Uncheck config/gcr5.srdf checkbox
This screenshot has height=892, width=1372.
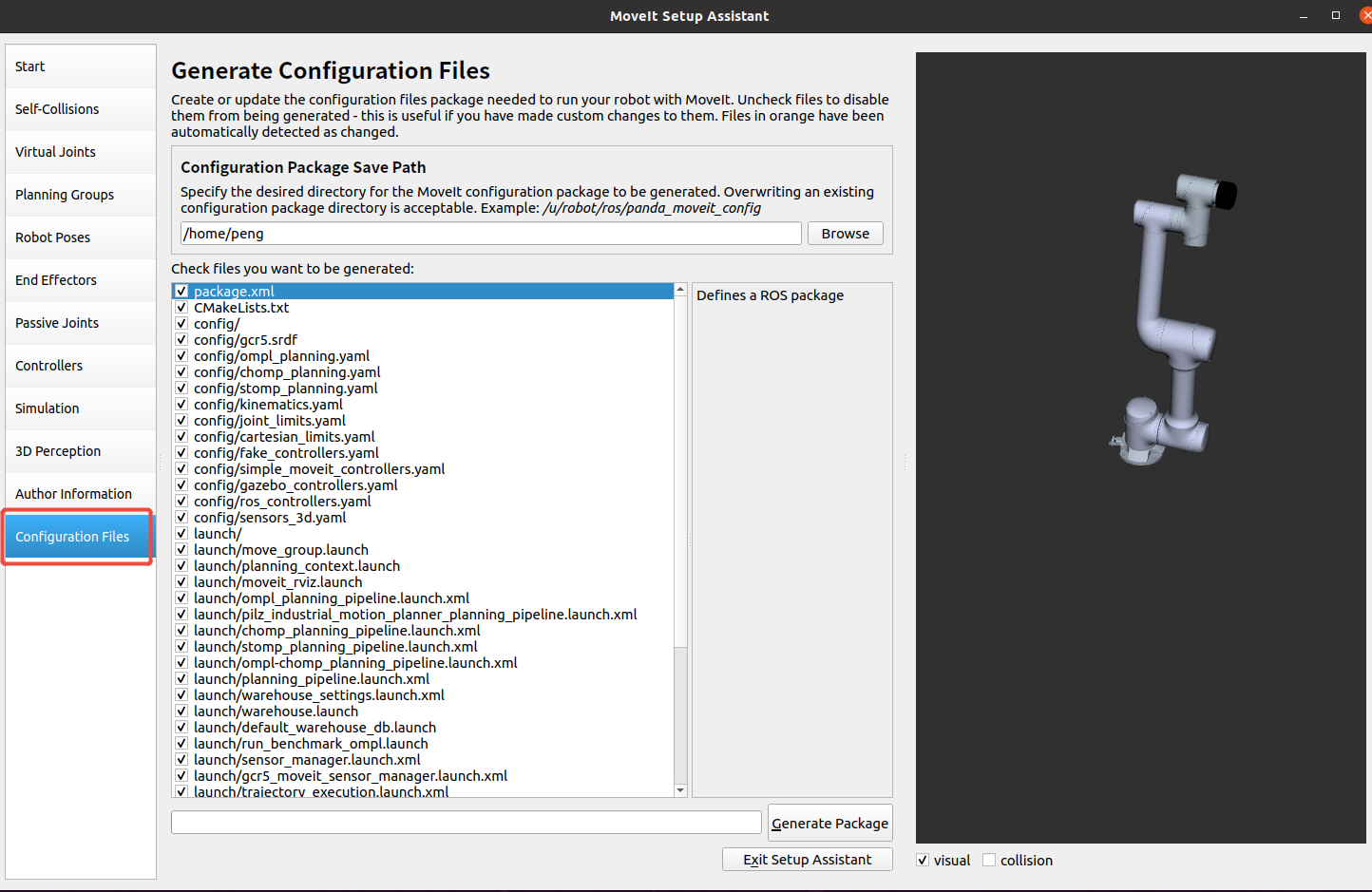tap(181, 340)
